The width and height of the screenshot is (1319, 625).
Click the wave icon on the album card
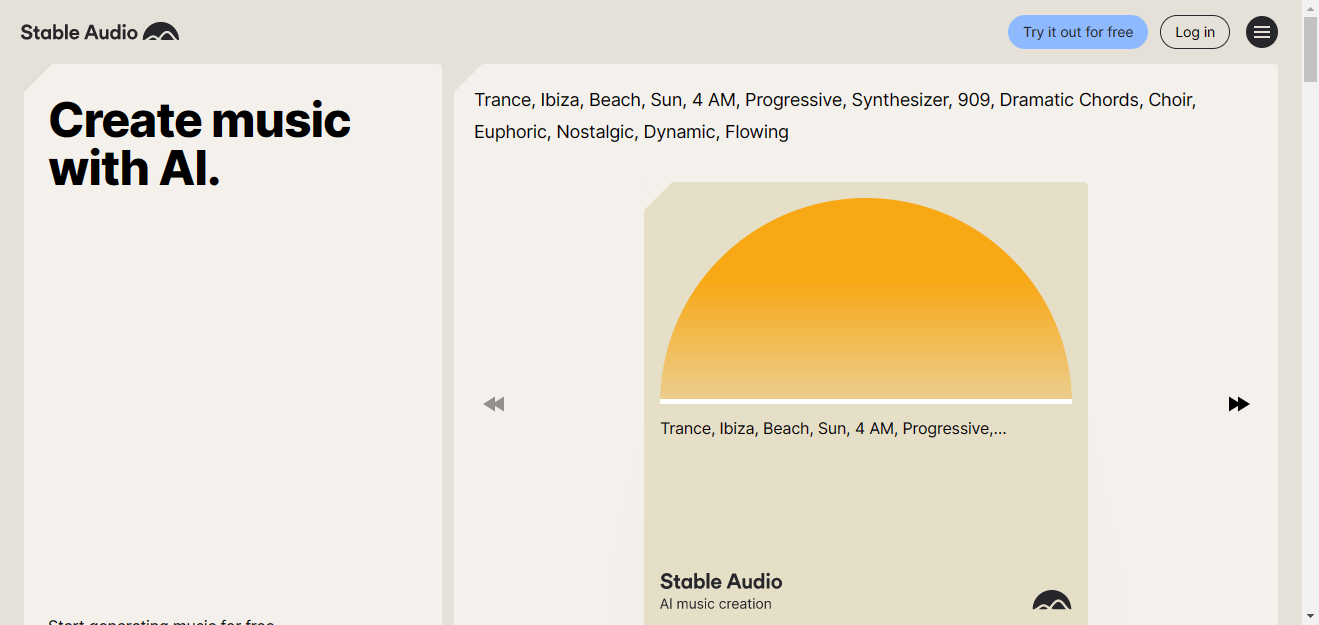pyautogui.click(x=1053, y=602)
